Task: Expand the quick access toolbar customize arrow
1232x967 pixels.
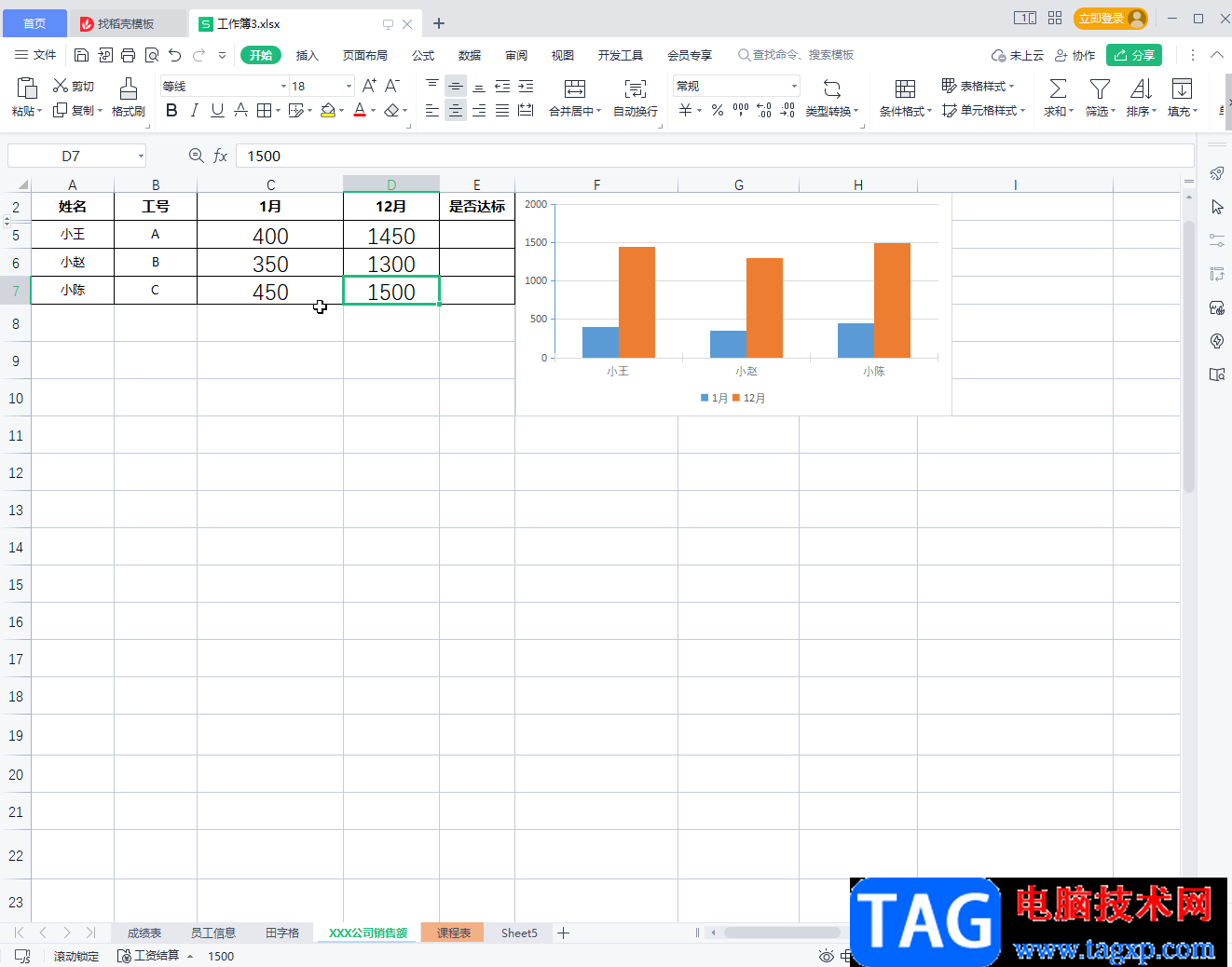Action: (x=222, y=55)
